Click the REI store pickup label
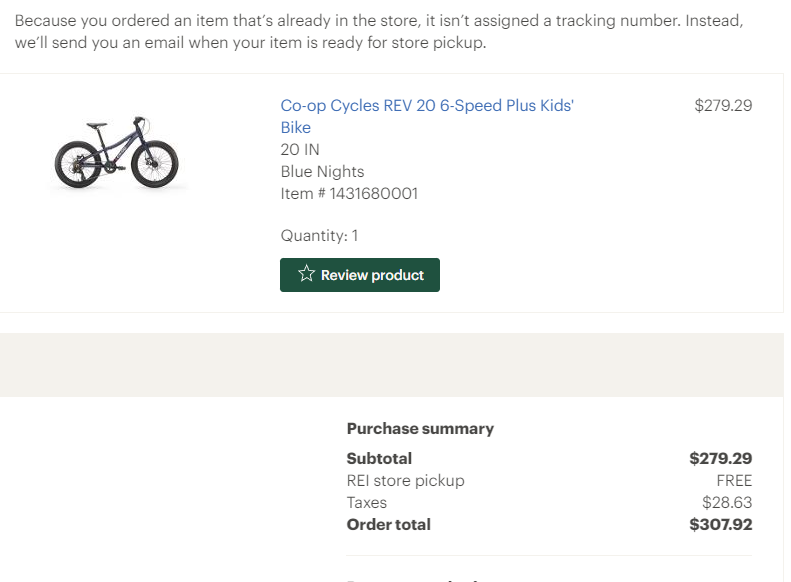791x582 pixels. tap(406, 481)
